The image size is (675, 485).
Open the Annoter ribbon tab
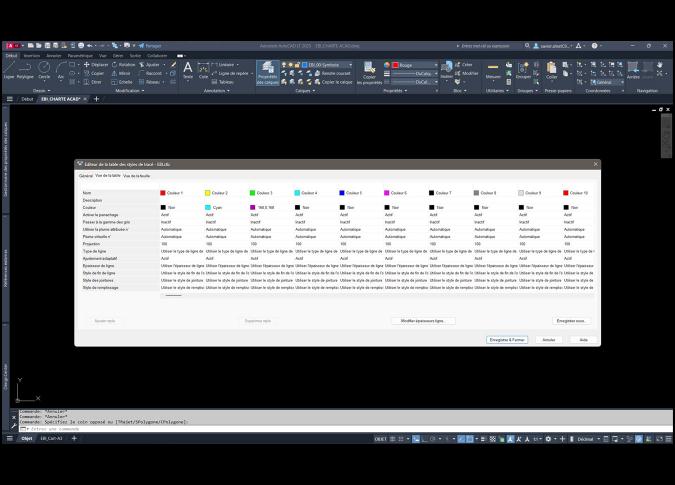click(x=54, y=56)
